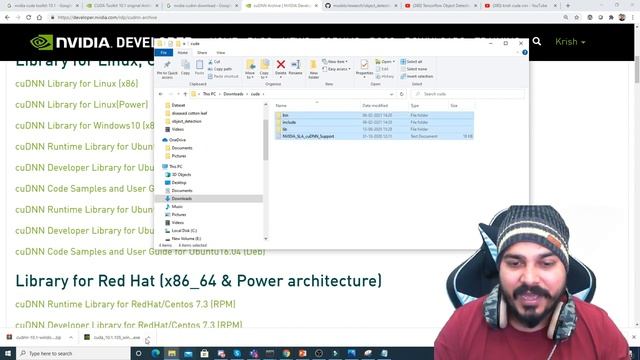Open the File menu tab
The image size is (640, 360).
click(164, 53)
